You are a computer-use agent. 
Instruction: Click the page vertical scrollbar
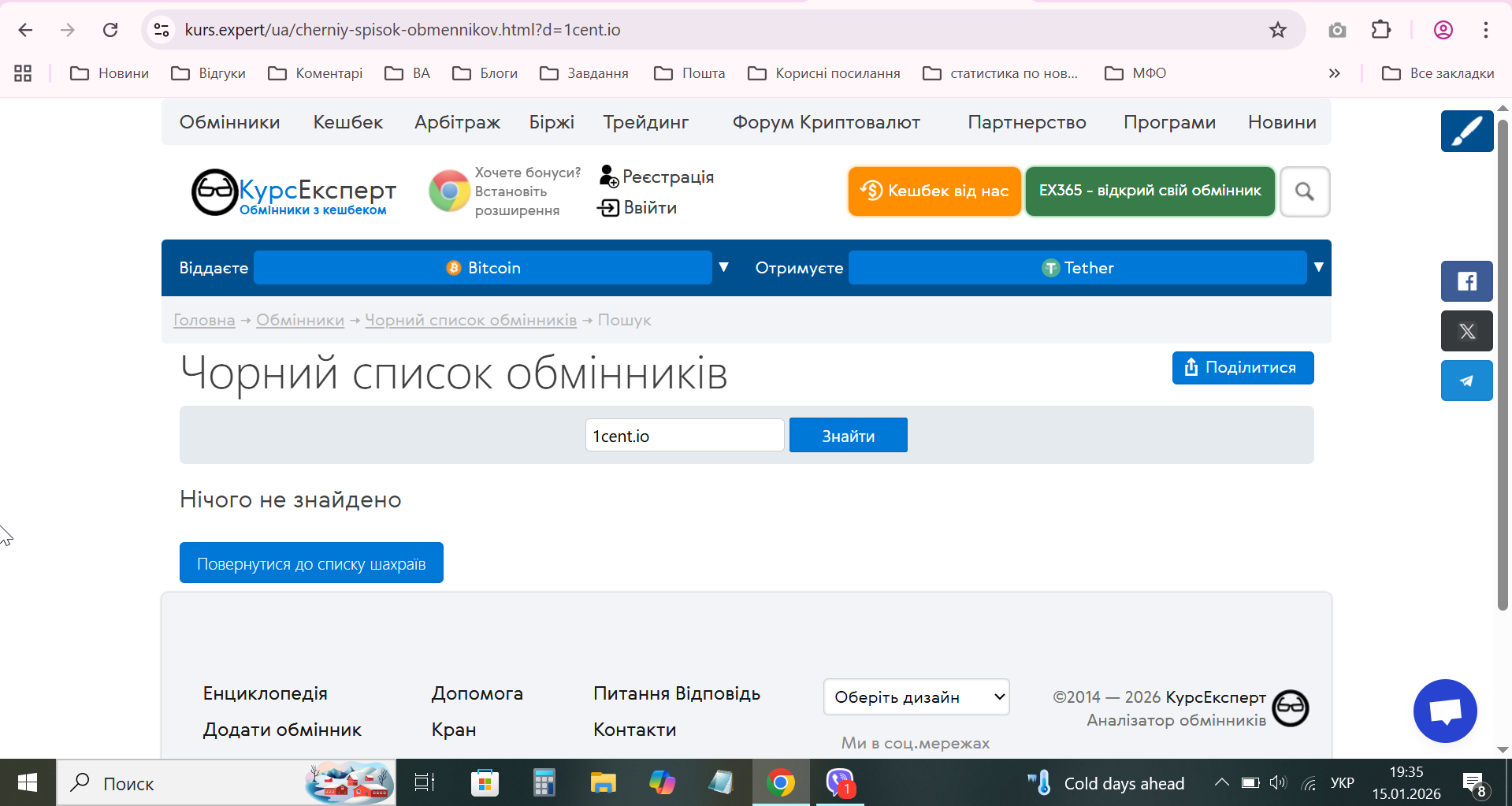tap(1503, 366)
